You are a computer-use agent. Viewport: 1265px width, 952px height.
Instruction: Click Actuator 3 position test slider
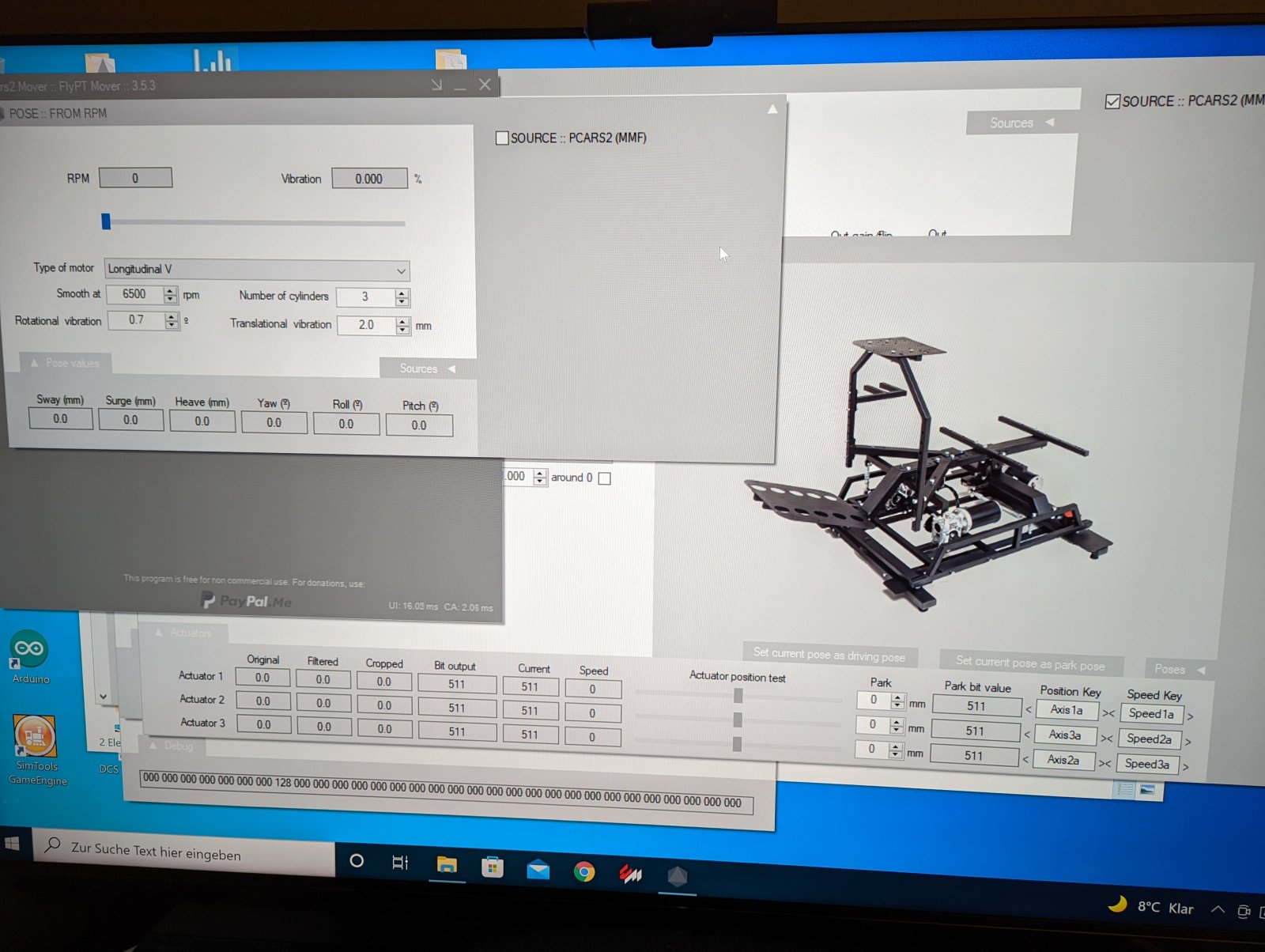(738, 744)
